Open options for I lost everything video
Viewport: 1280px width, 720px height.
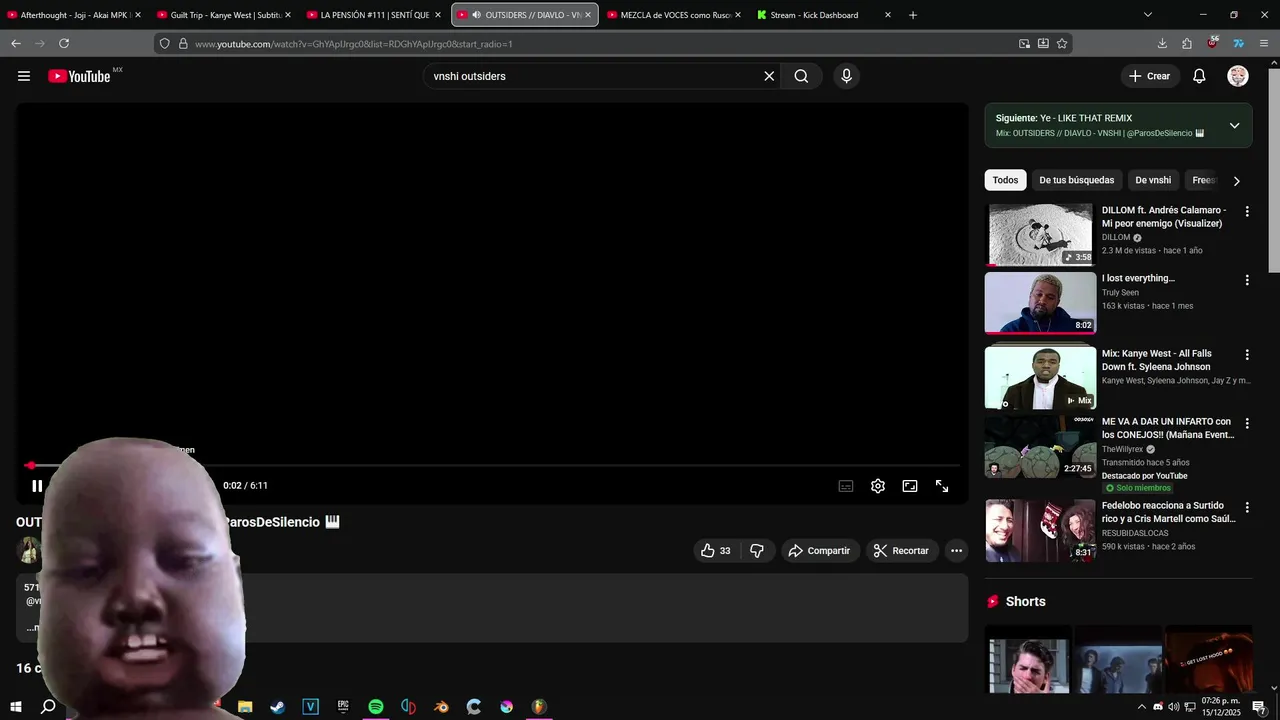tap(1247, 280)
